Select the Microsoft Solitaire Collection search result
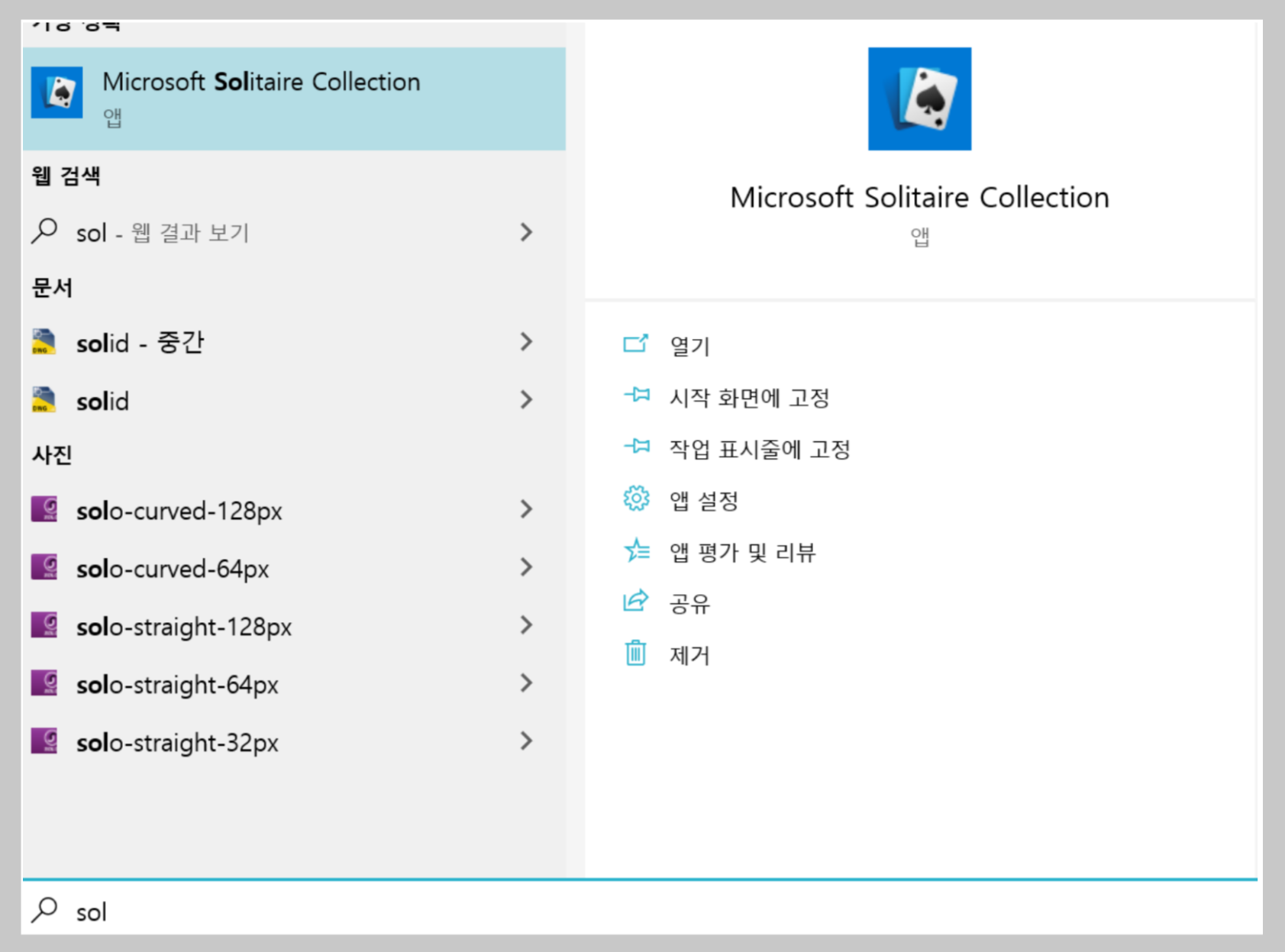This screenshot has width=1285, height=952. pyautogui.click(x=294, y=98)
